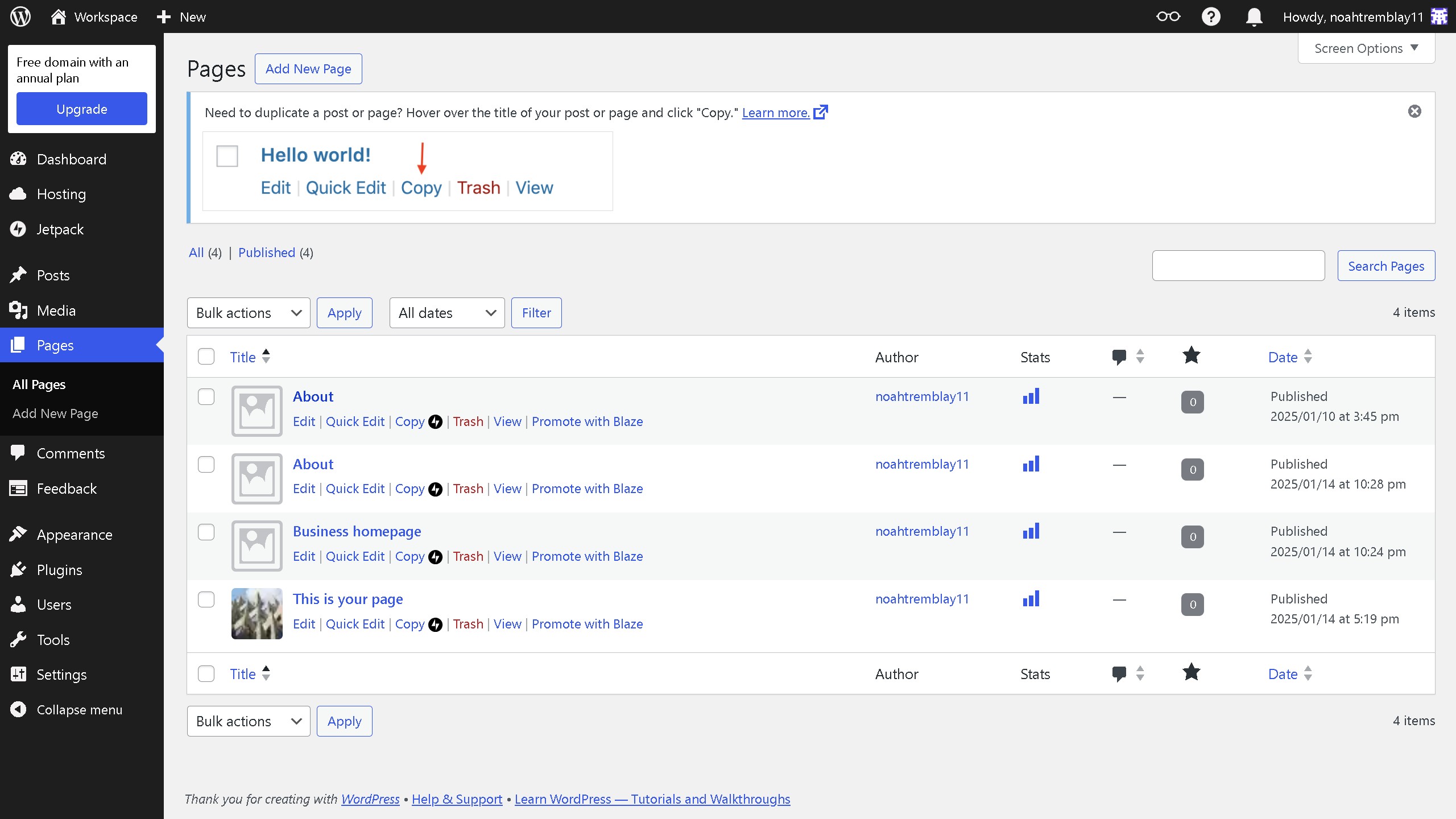The image size is (1456, 819).
Task: View stats bar icon for Business homepage
Action: (1031, 532)
